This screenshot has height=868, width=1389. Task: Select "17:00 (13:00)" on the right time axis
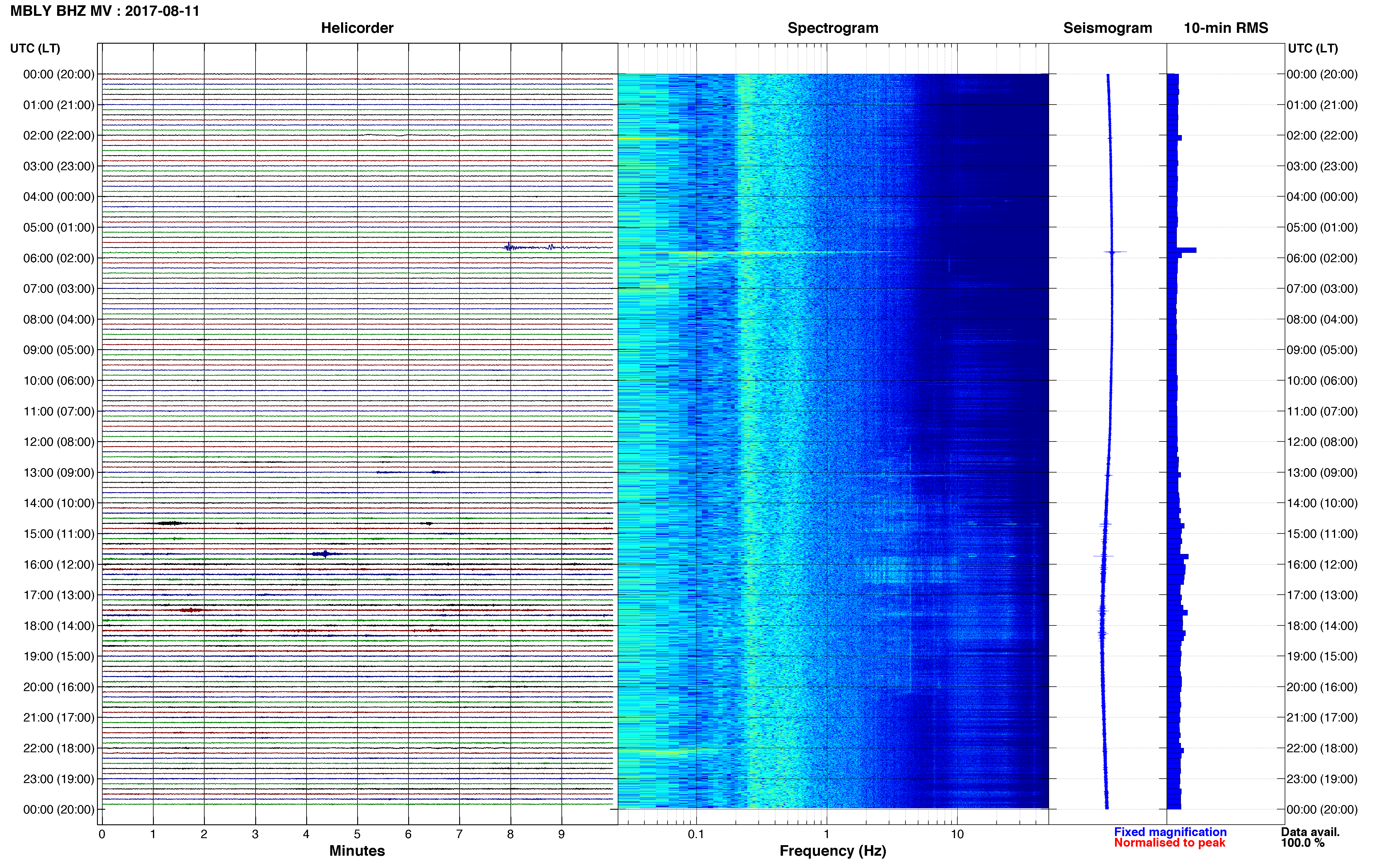tap(1322, 595)
